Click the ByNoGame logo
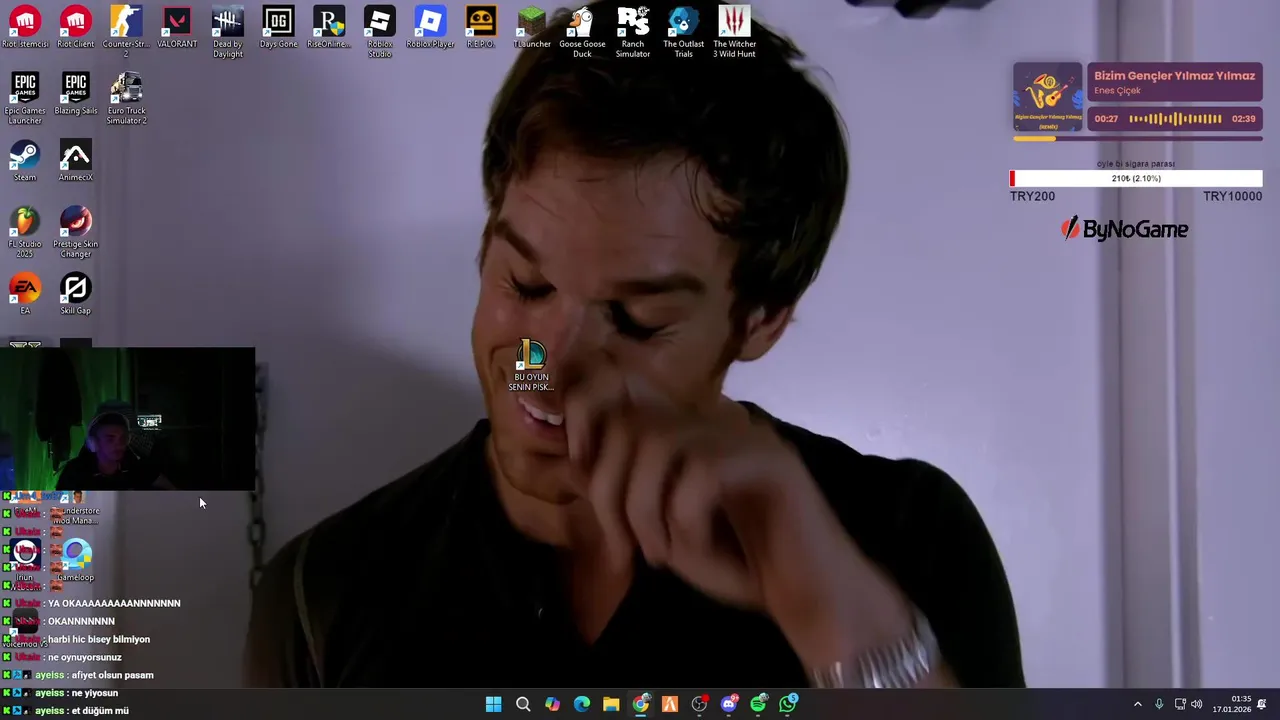The width and height of the screenshot is (1280, 720). point(1125,229)
